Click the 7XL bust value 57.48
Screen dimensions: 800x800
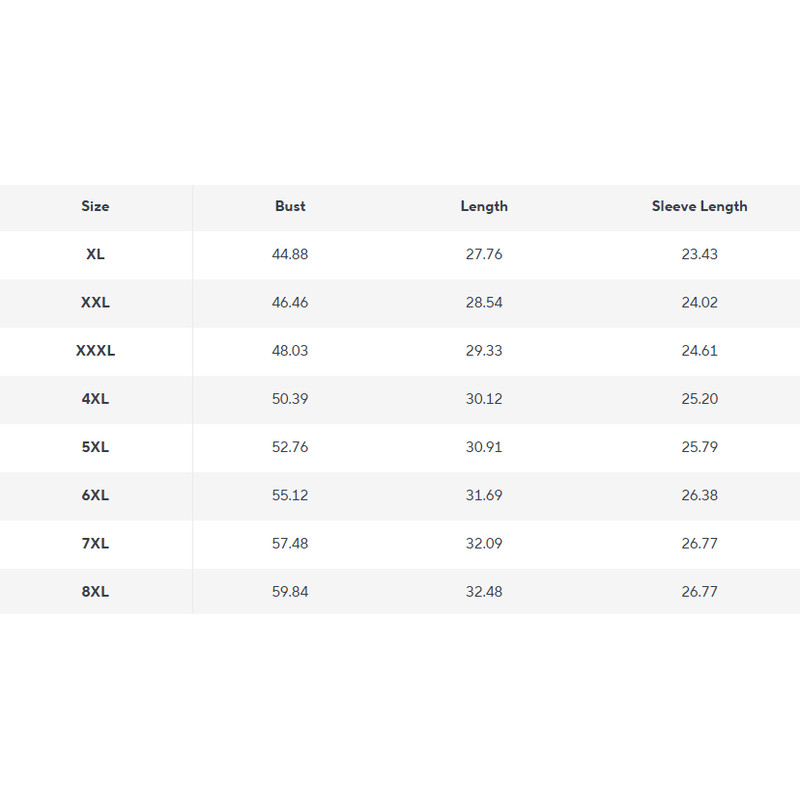coord(290,543)
